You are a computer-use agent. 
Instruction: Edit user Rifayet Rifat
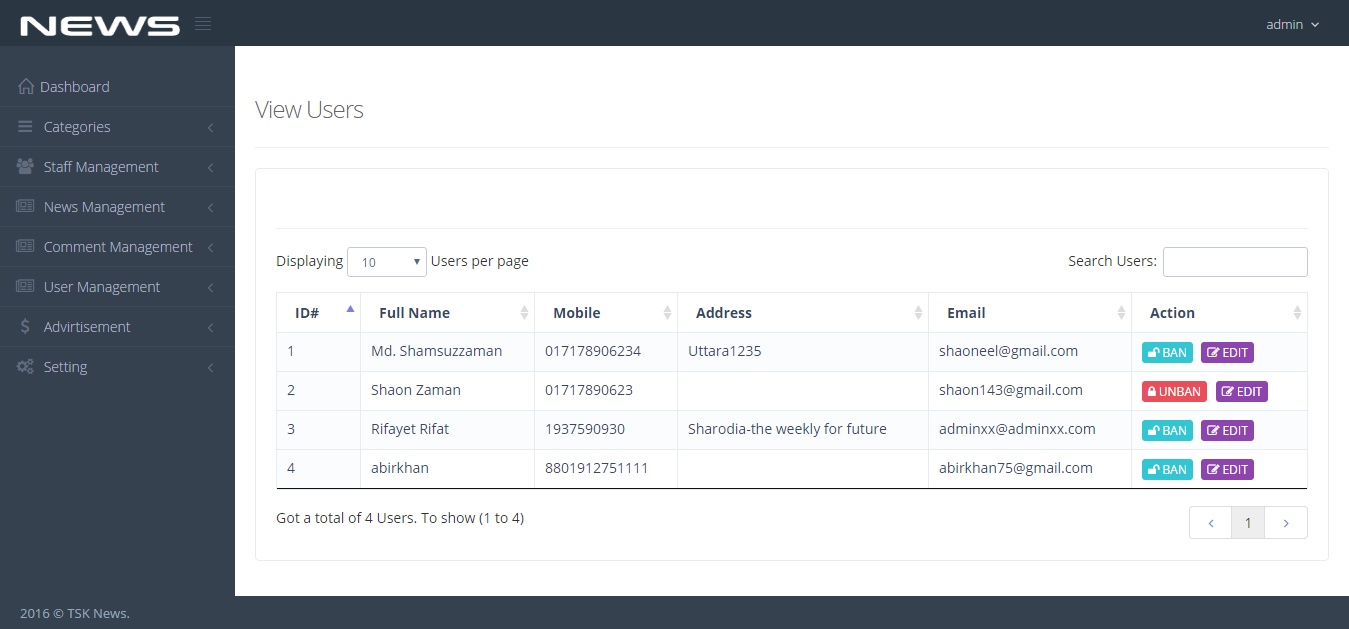pyautogui.click(x=1227, y=430)
